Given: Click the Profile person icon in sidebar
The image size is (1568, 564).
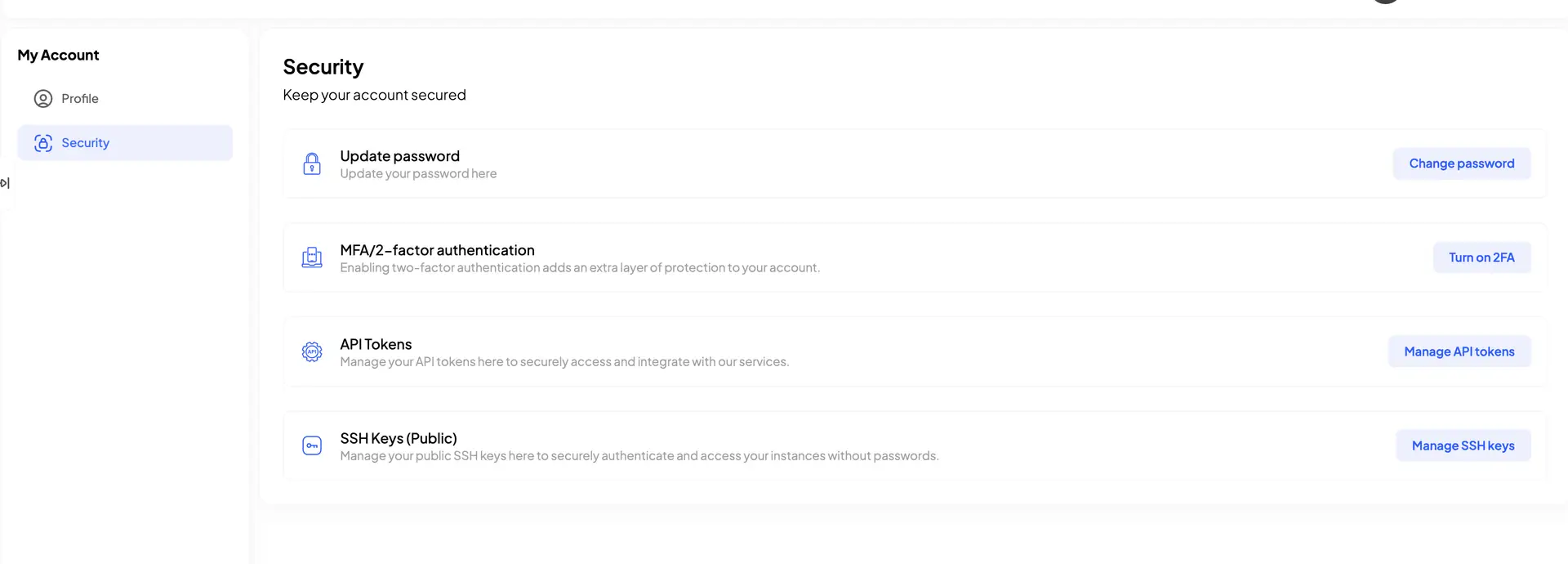Looking at the screenshot, I should coord(42,98).
